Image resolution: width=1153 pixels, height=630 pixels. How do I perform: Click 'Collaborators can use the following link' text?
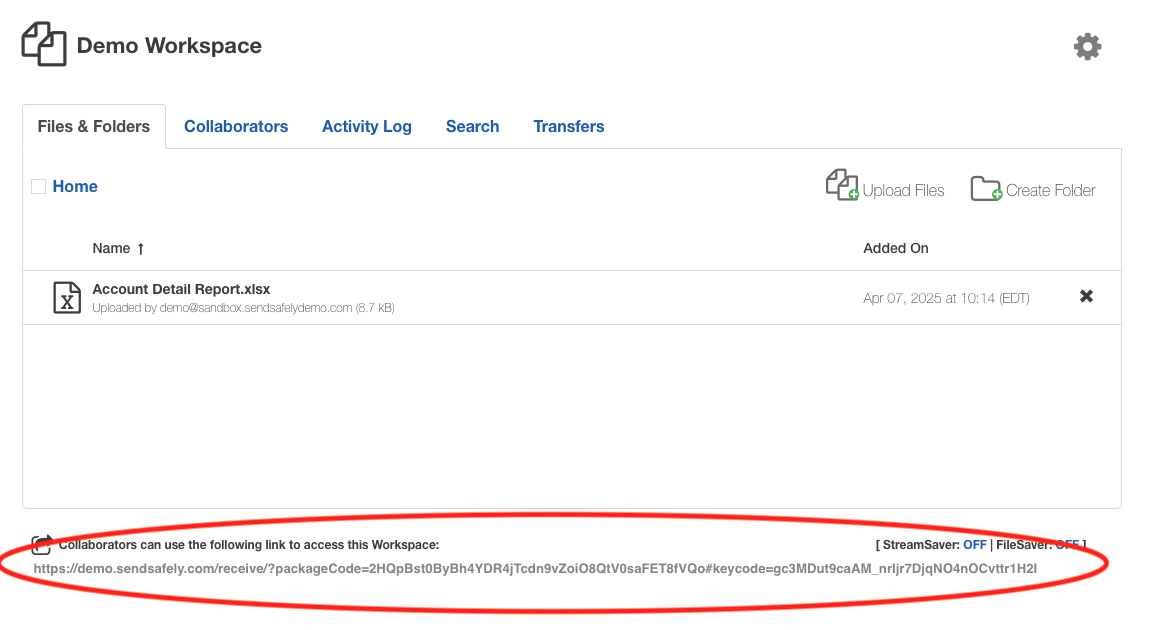[249, 545]
